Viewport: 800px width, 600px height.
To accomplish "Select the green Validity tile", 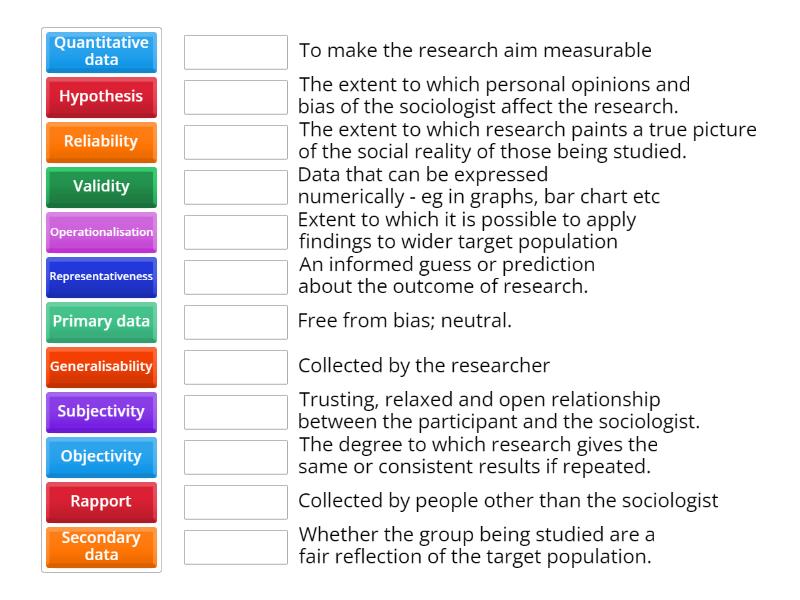I will click(101, 187).
